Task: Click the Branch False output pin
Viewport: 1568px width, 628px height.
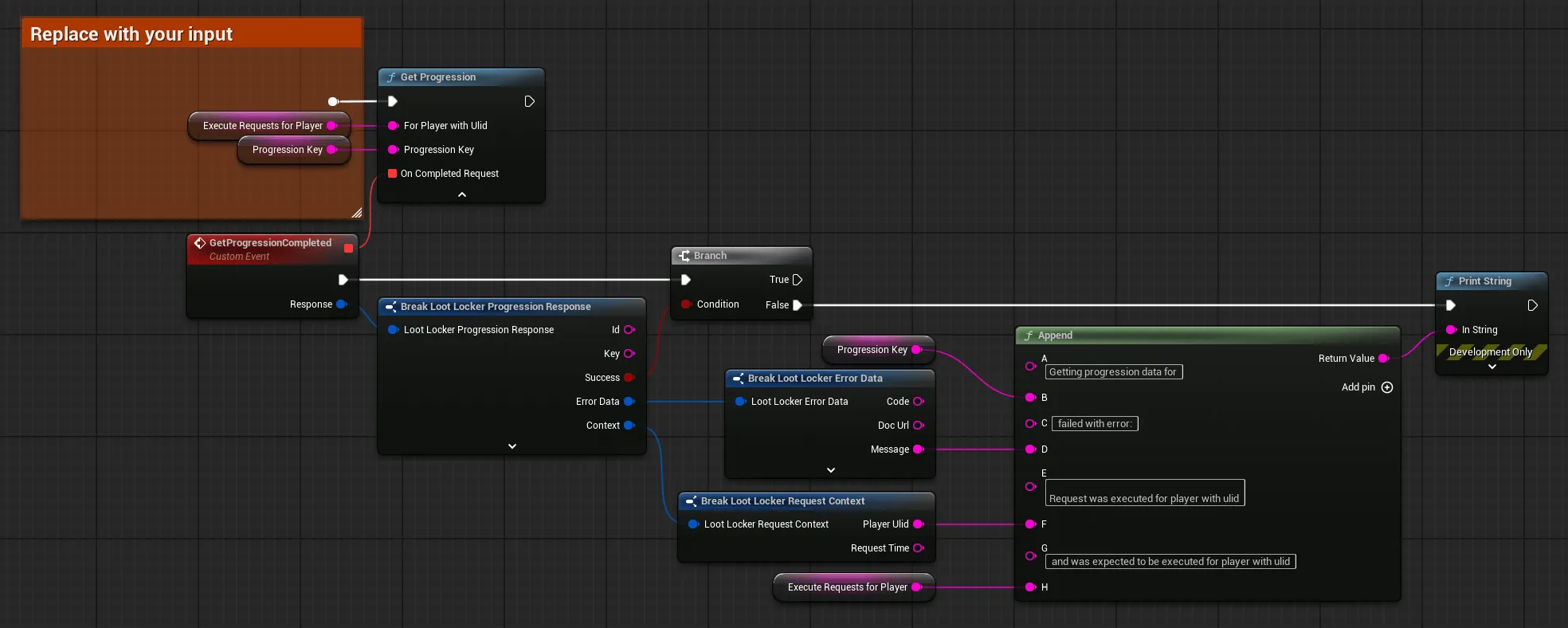Action: pyautogui.click(x=797, y=305)
